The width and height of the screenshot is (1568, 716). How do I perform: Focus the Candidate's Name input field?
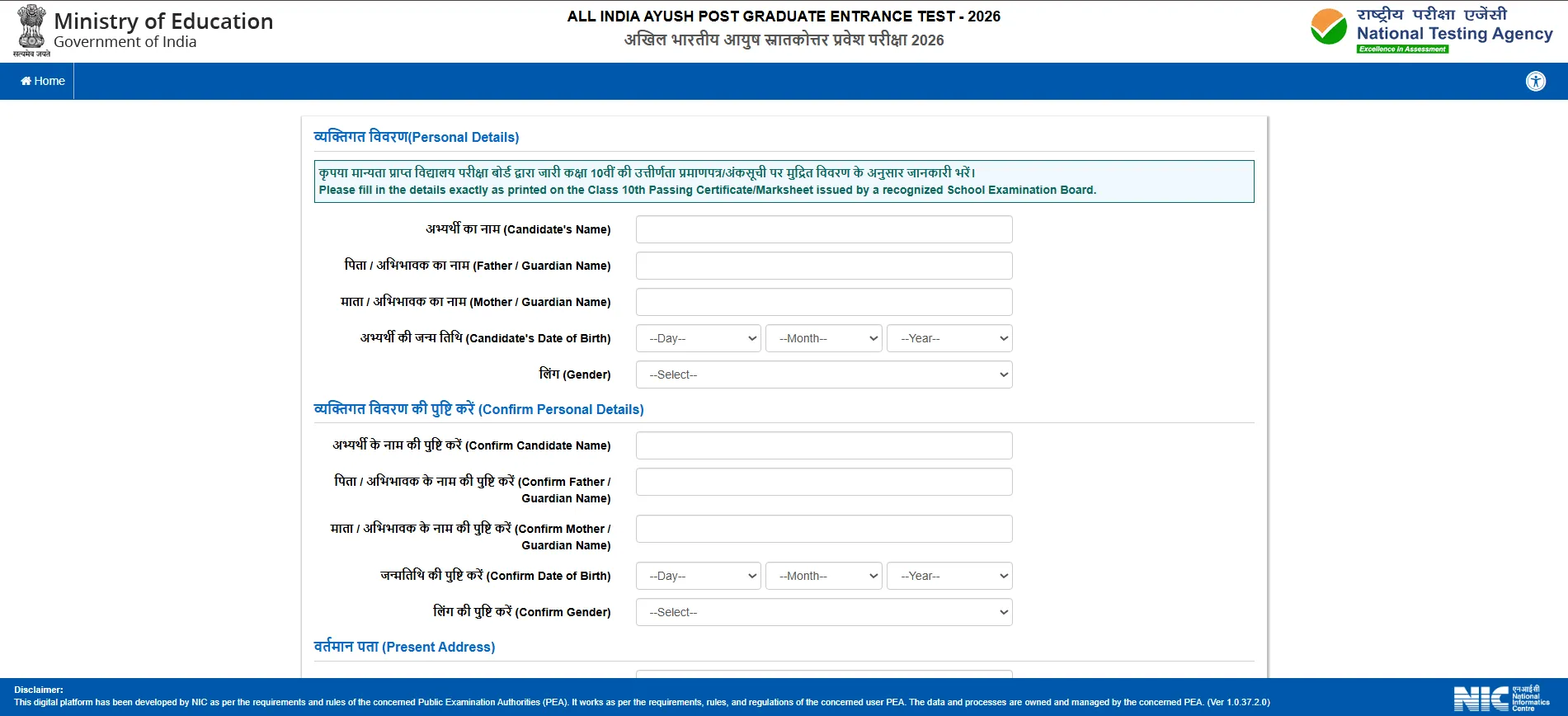pyautogui.click(x=824, y=229)
